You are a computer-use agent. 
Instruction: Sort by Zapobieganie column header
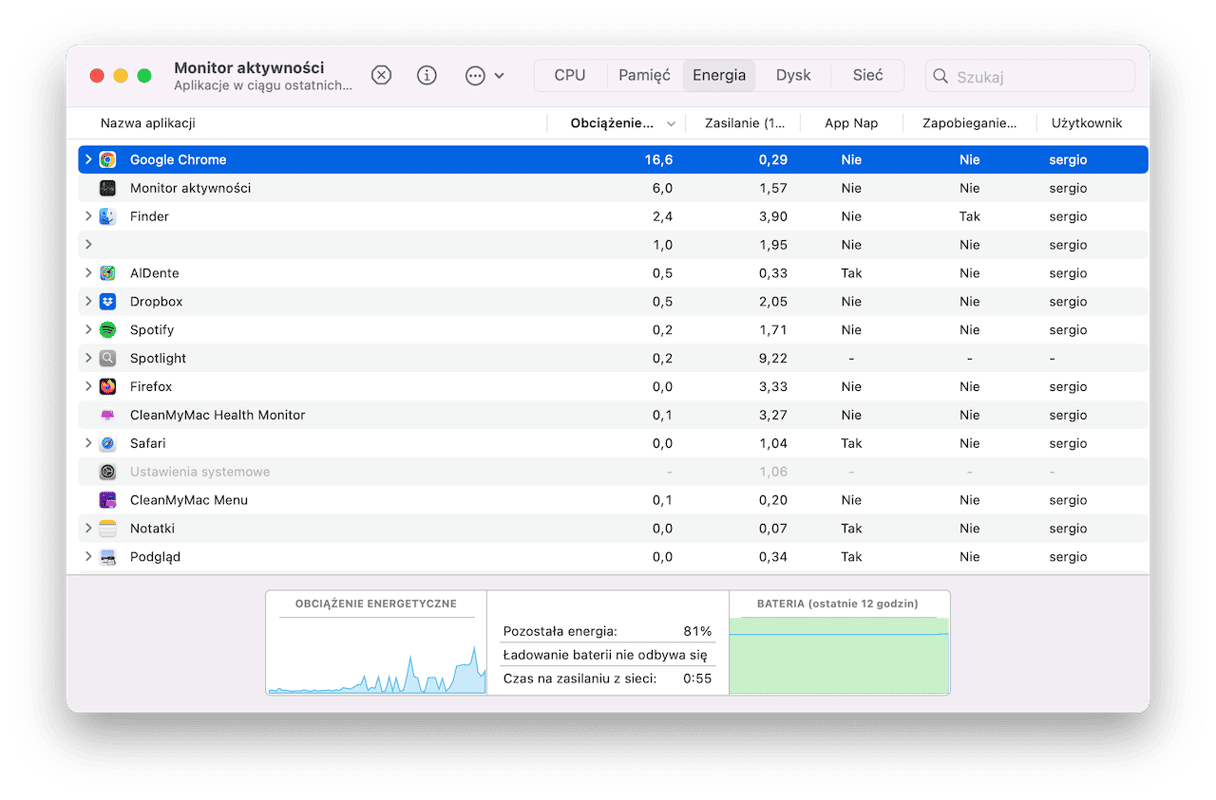[969, 123]
